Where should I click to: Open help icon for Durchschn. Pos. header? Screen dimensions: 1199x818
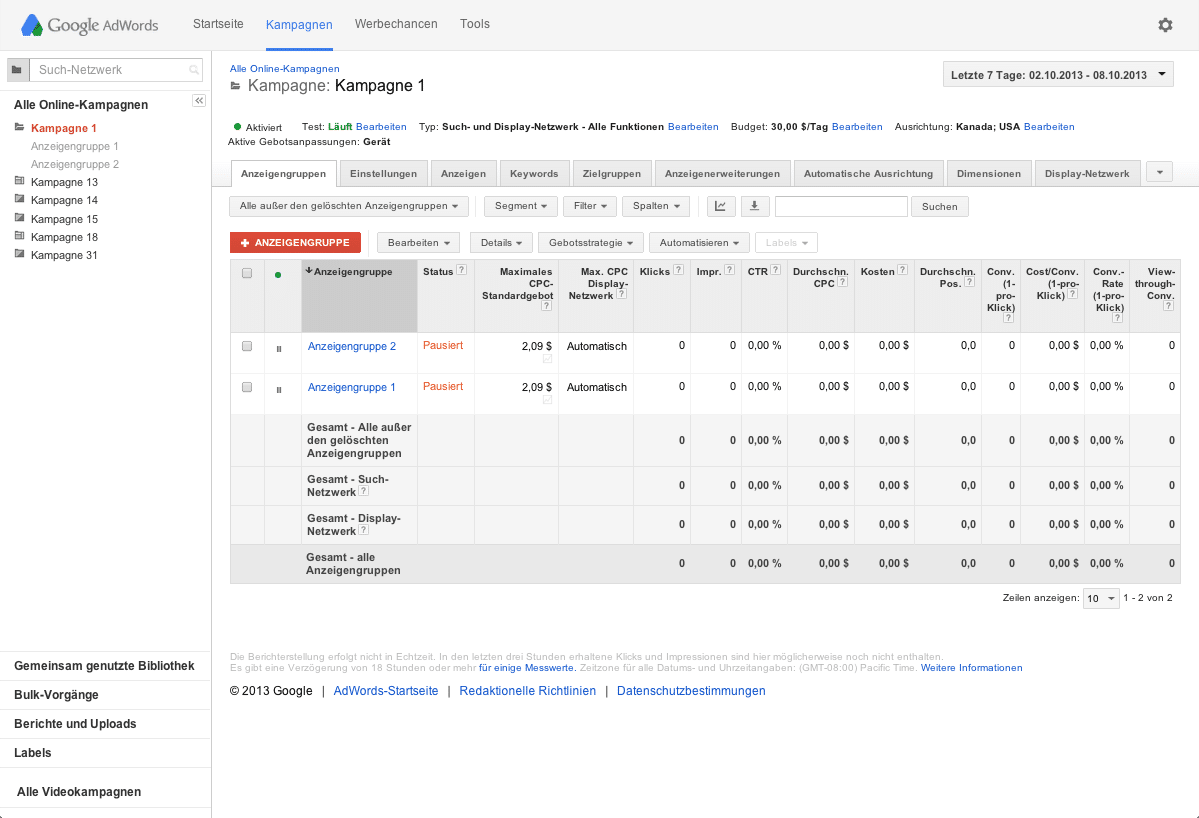(x=970, y=282)
